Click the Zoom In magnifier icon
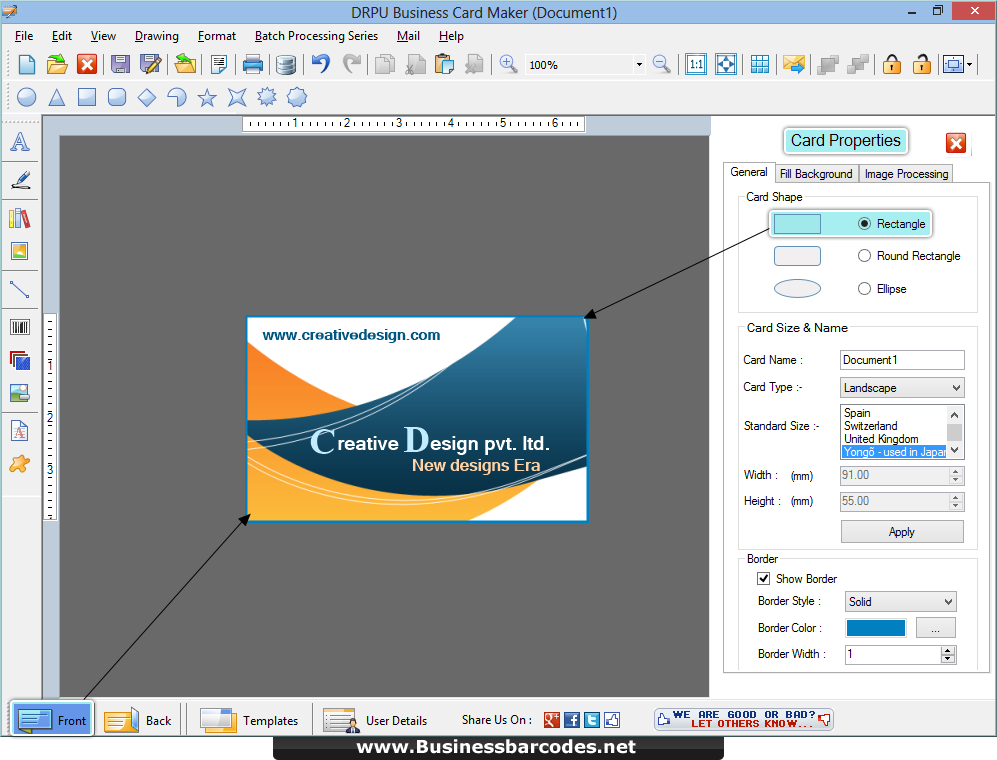Viewport: 997px width, 760px height. (508, 64)
